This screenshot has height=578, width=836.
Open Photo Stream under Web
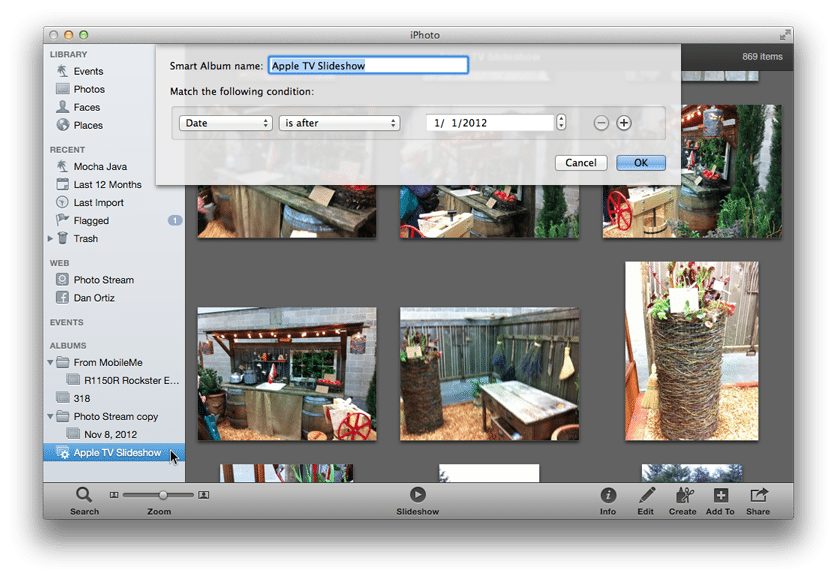pos(103,280)
